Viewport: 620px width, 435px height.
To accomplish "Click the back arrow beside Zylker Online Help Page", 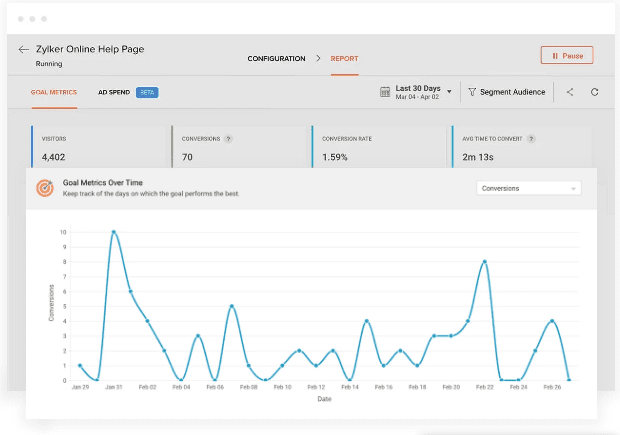I will coord(23,49).
